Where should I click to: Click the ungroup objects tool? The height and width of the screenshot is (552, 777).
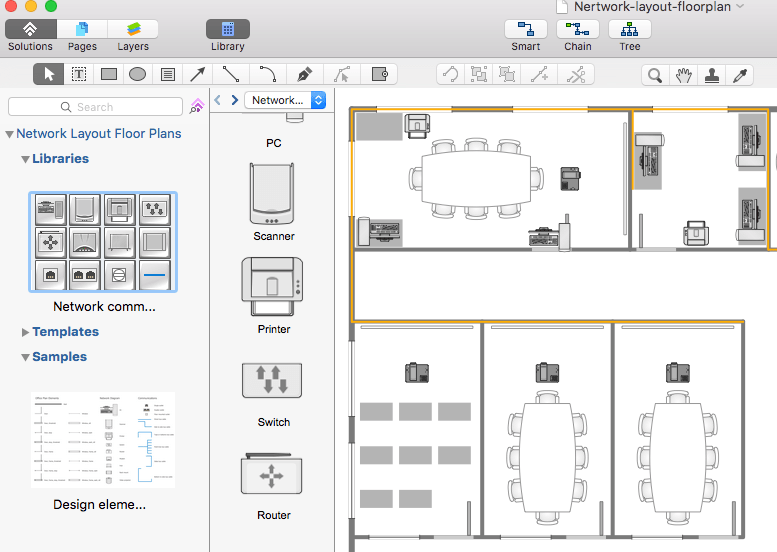(x=507, y=75)
